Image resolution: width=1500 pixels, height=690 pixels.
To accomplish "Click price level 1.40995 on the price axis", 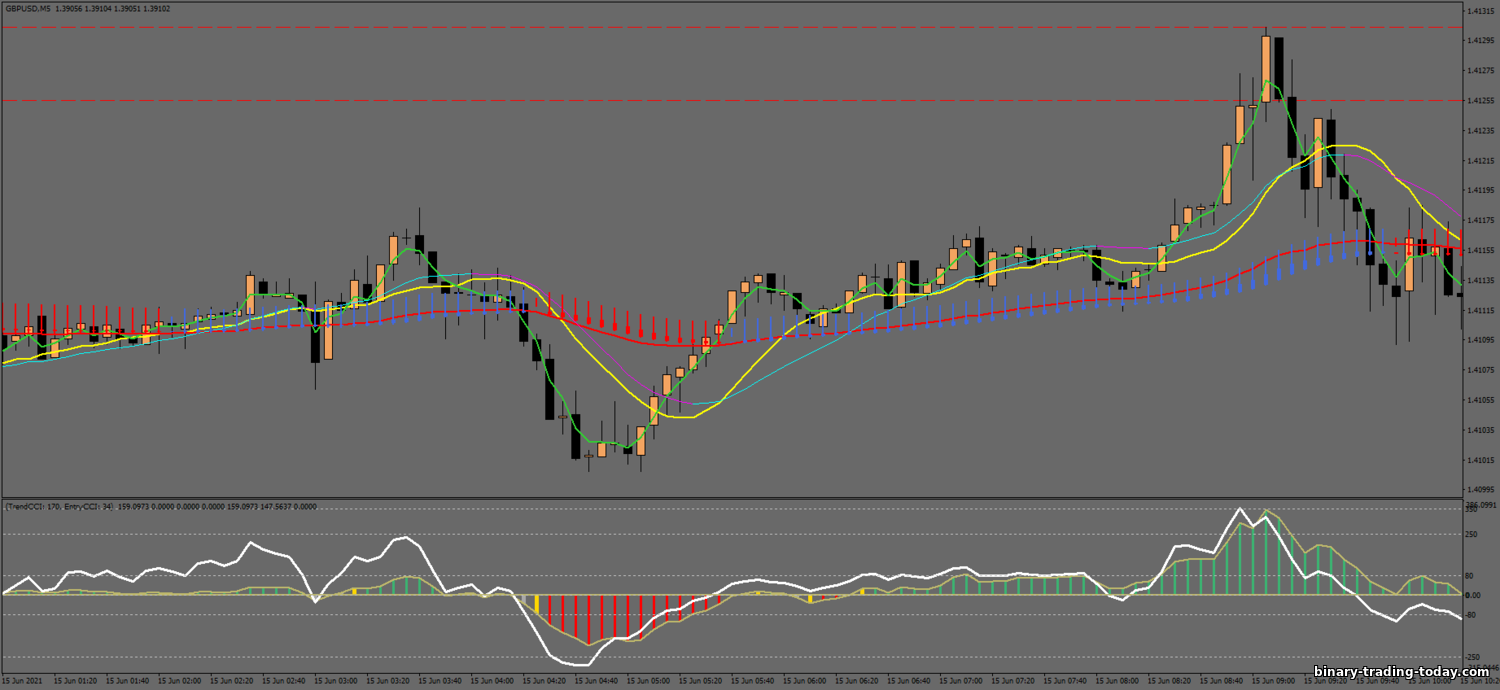I will 1480,490.
